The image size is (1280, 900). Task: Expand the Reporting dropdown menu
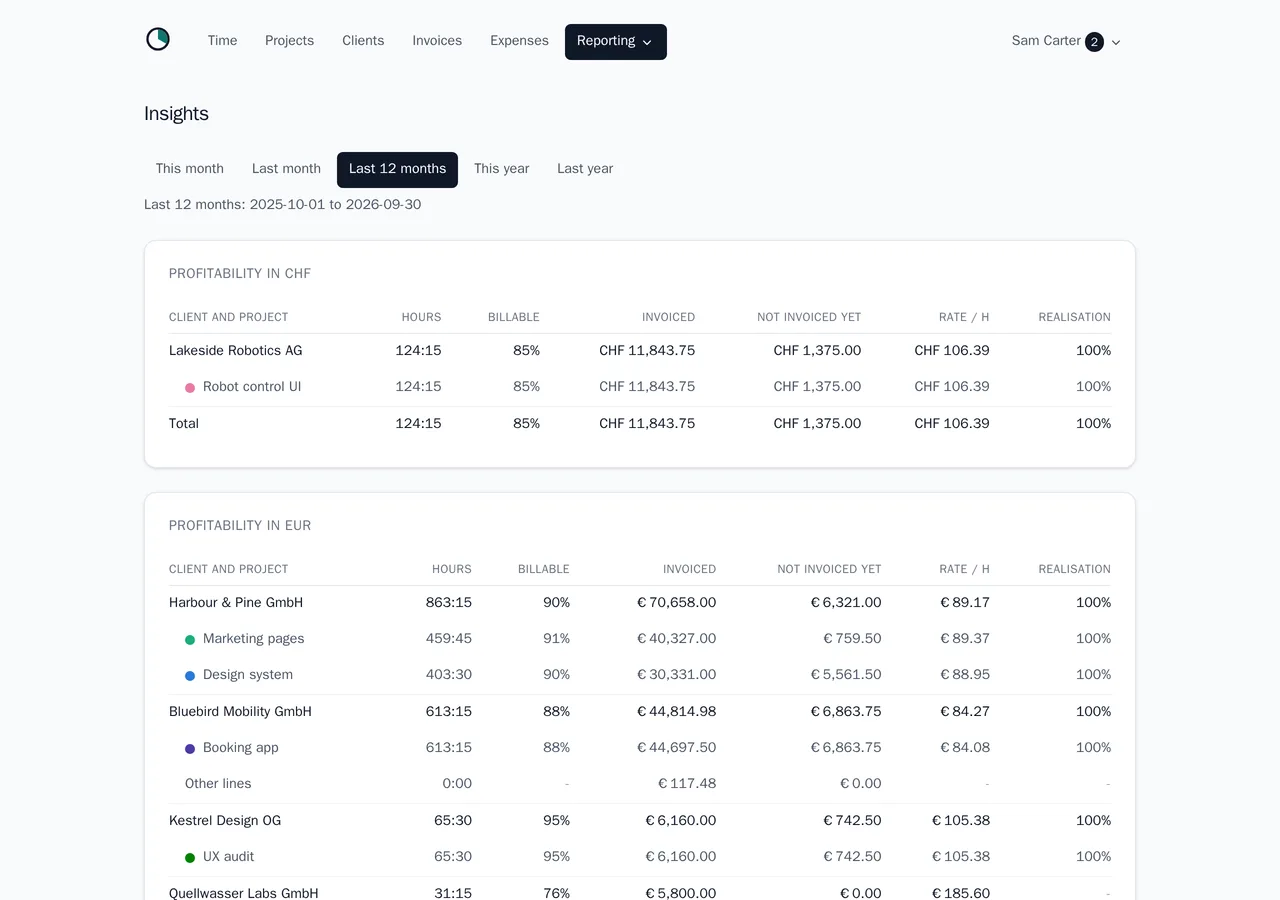[616, 42]
